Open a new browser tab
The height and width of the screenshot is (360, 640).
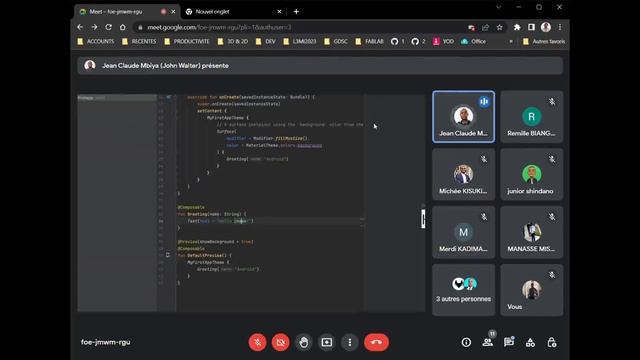tap(296, 12)
